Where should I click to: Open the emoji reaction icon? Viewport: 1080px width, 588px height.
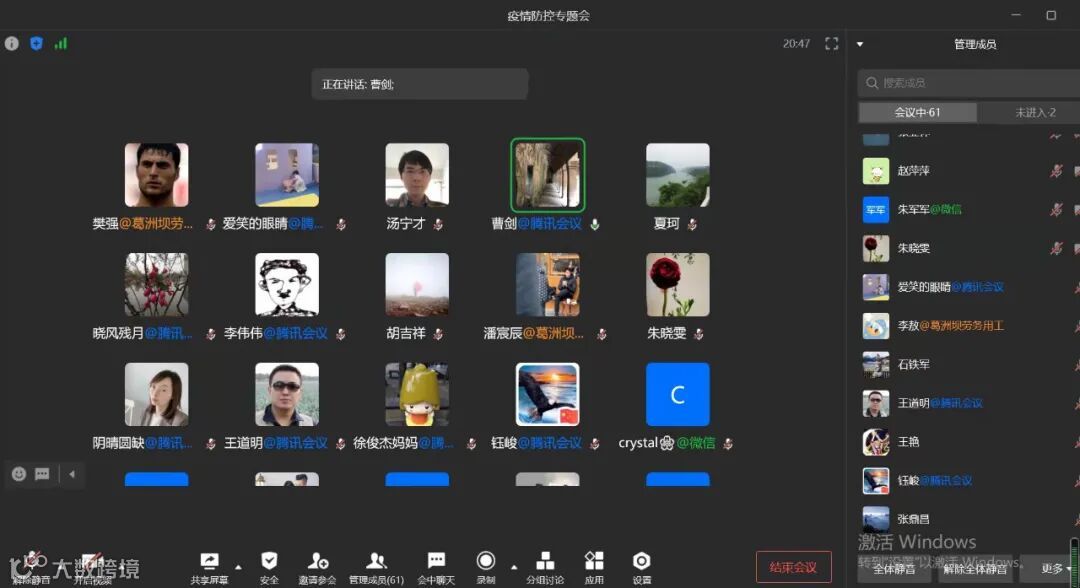(x=19, y=474)
